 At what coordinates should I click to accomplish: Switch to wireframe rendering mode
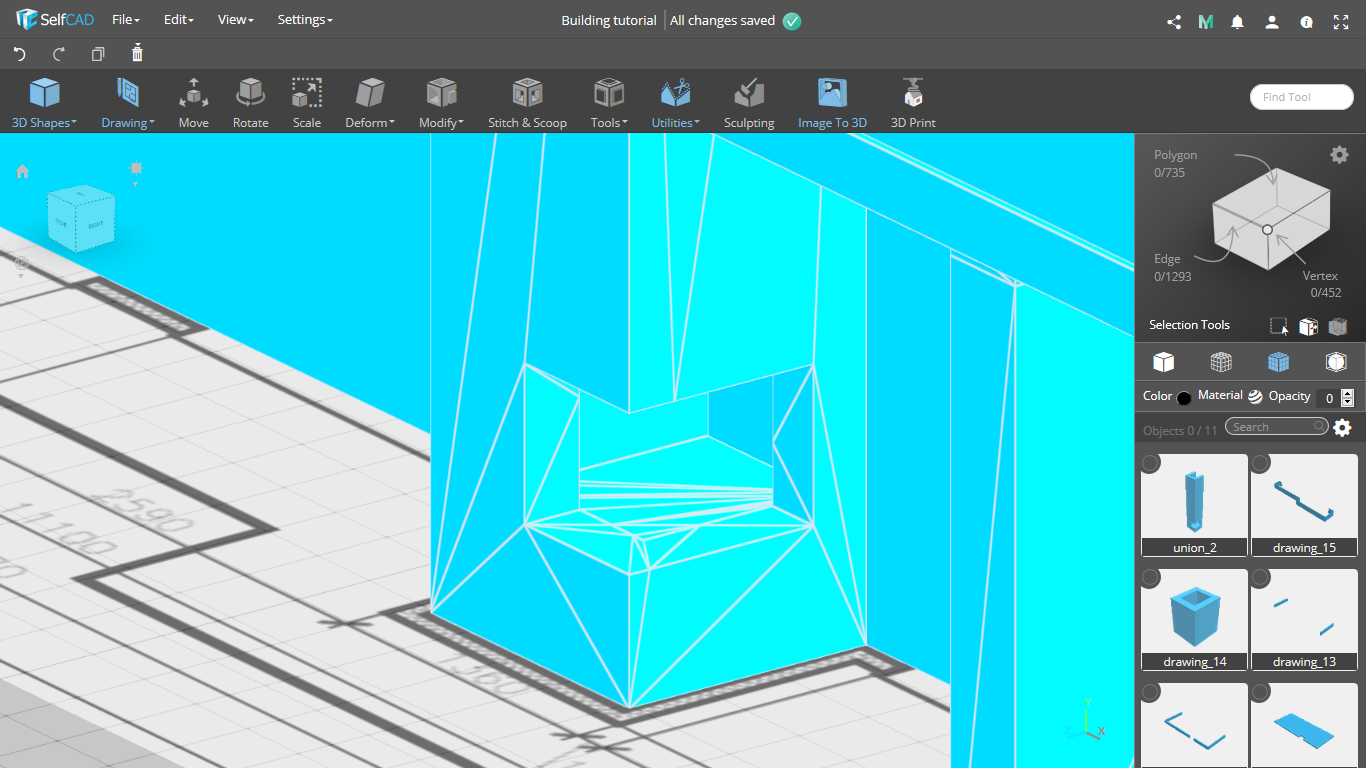1221,361
